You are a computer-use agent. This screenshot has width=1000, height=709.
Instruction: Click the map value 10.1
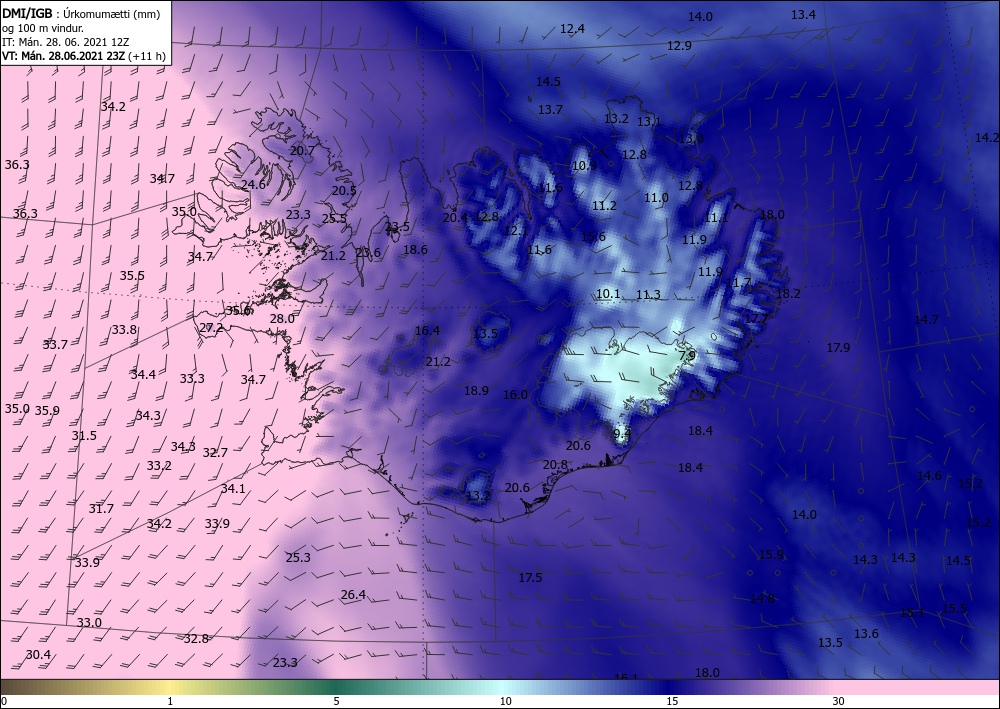(608, 294)
